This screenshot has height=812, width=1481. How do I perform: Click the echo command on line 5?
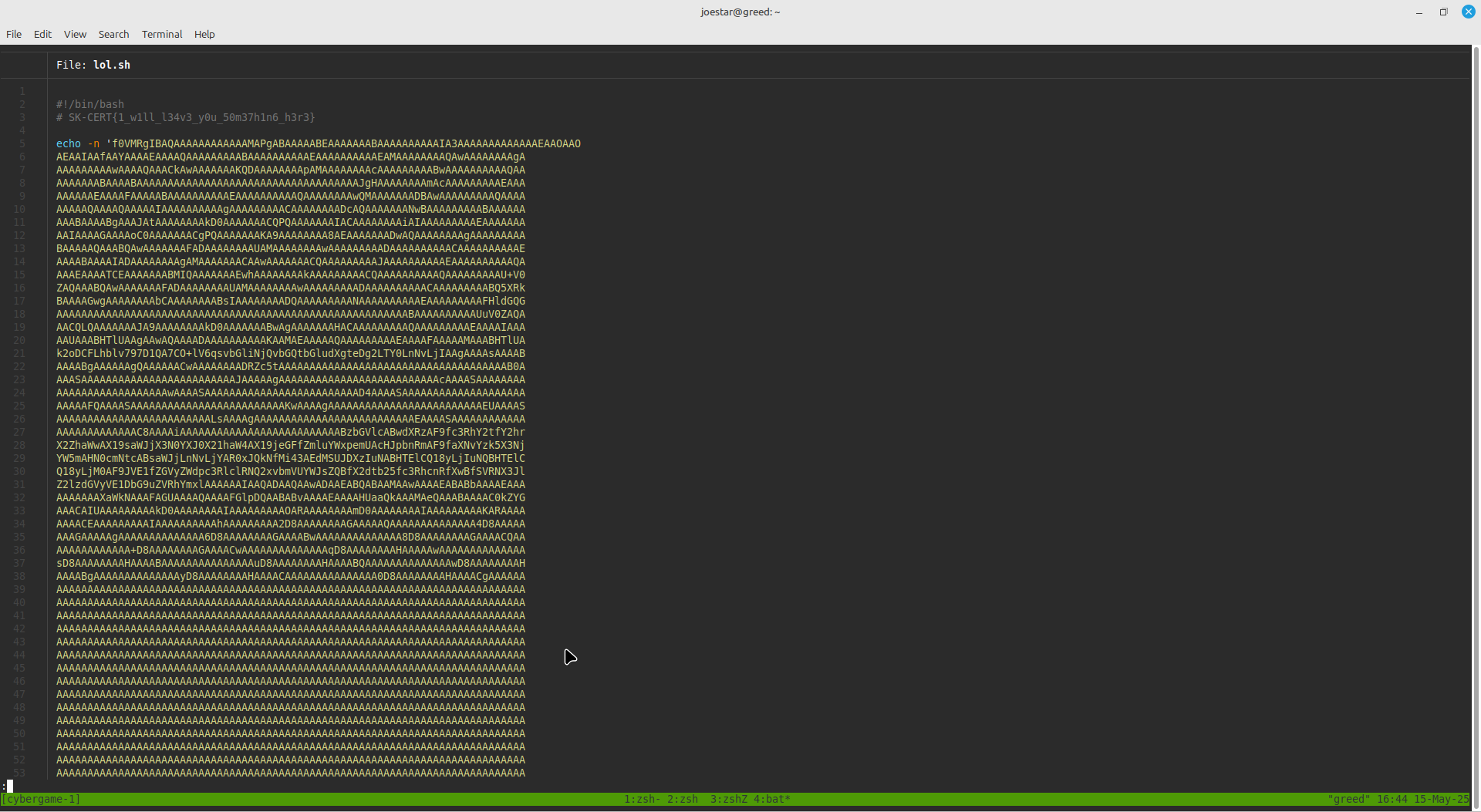click(68, 143)
